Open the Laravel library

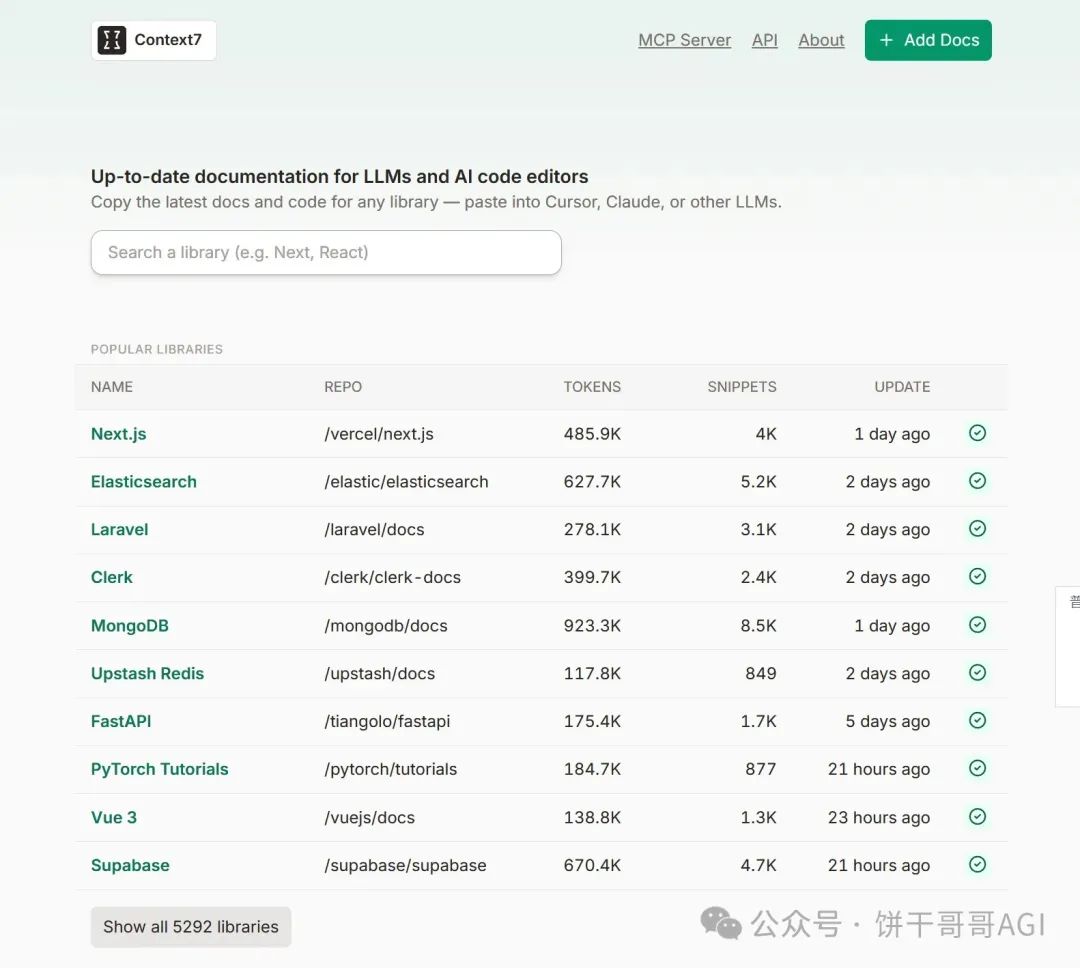(119, 529)
